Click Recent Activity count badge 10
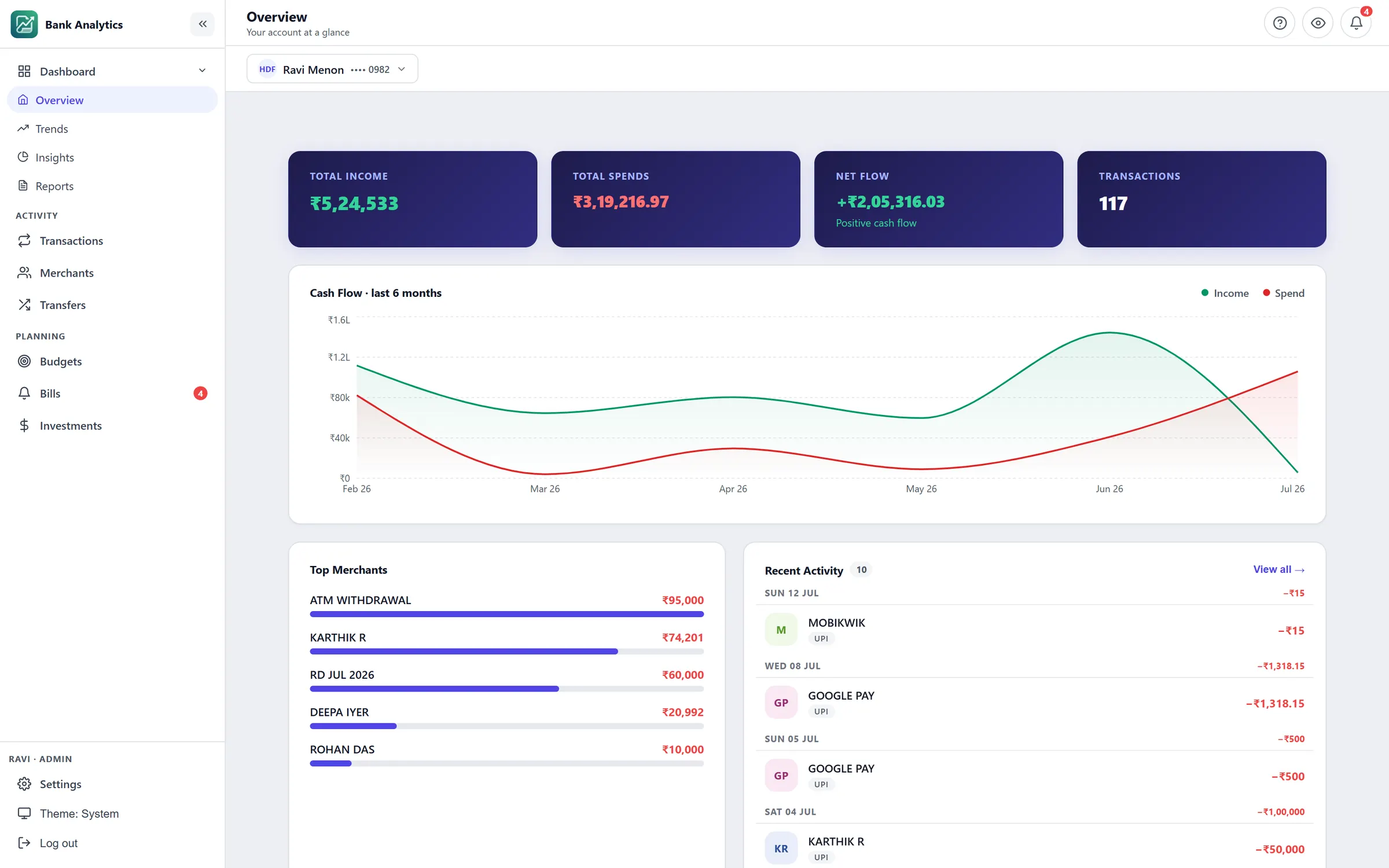The width and height of the screenshot is (1389, 868). [x=861, y=570]
